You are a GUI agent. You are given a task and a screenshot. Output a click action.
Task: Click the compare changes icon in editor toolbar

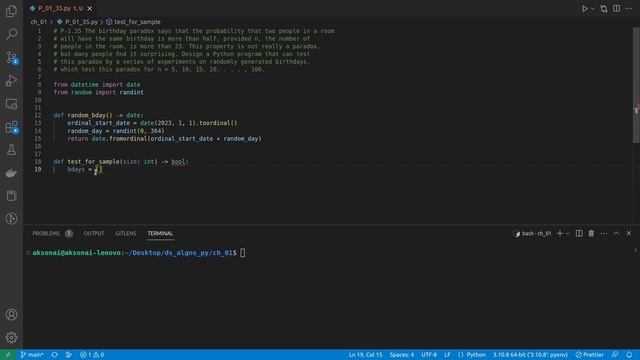tap(604, 9)
